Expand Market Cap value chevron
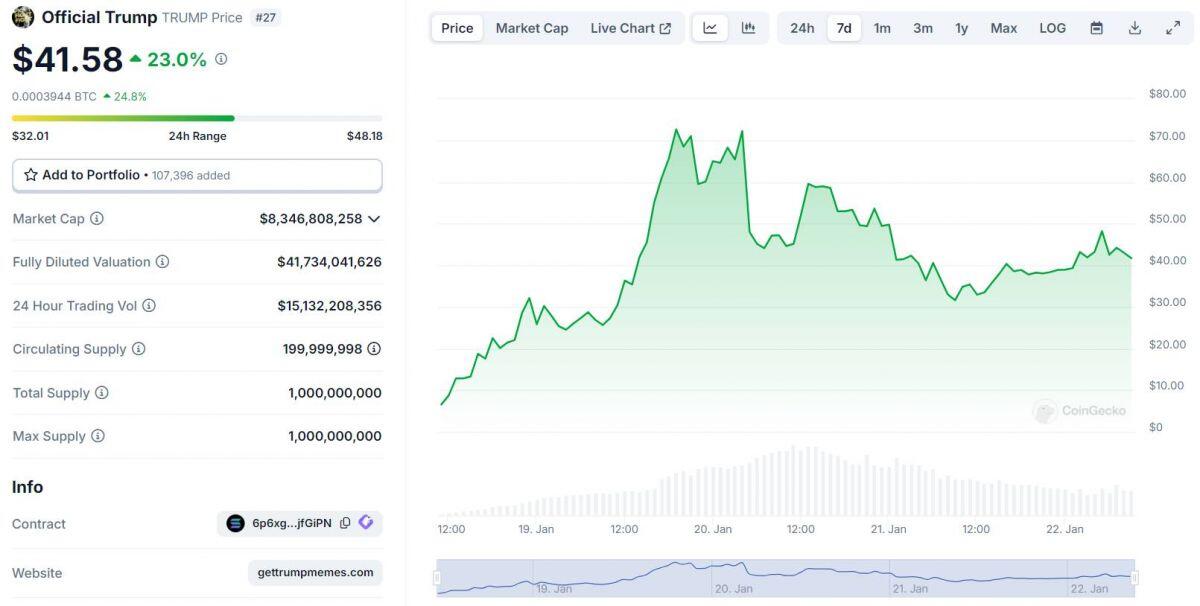Viewport: 1200px width, 606px height. (374, 218)
